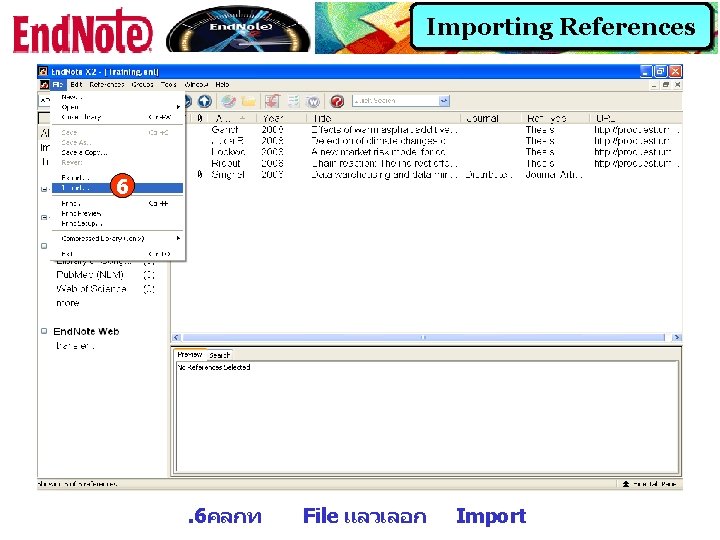
Task: Select the reference about detection of climate changes
Action: [378, 141]
